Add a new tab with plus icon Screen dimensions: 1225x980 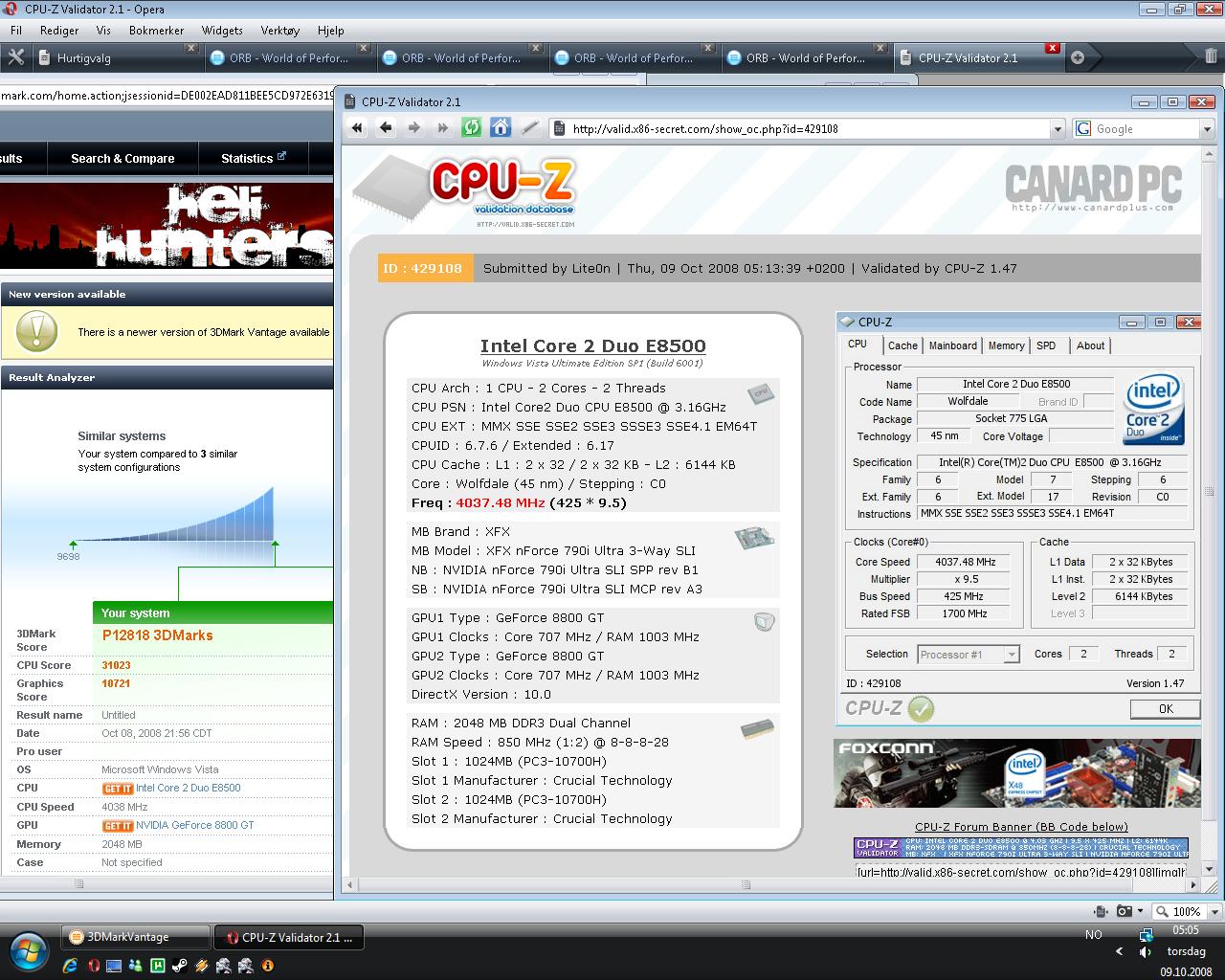pyautogui.click(x=1078, y=57)
